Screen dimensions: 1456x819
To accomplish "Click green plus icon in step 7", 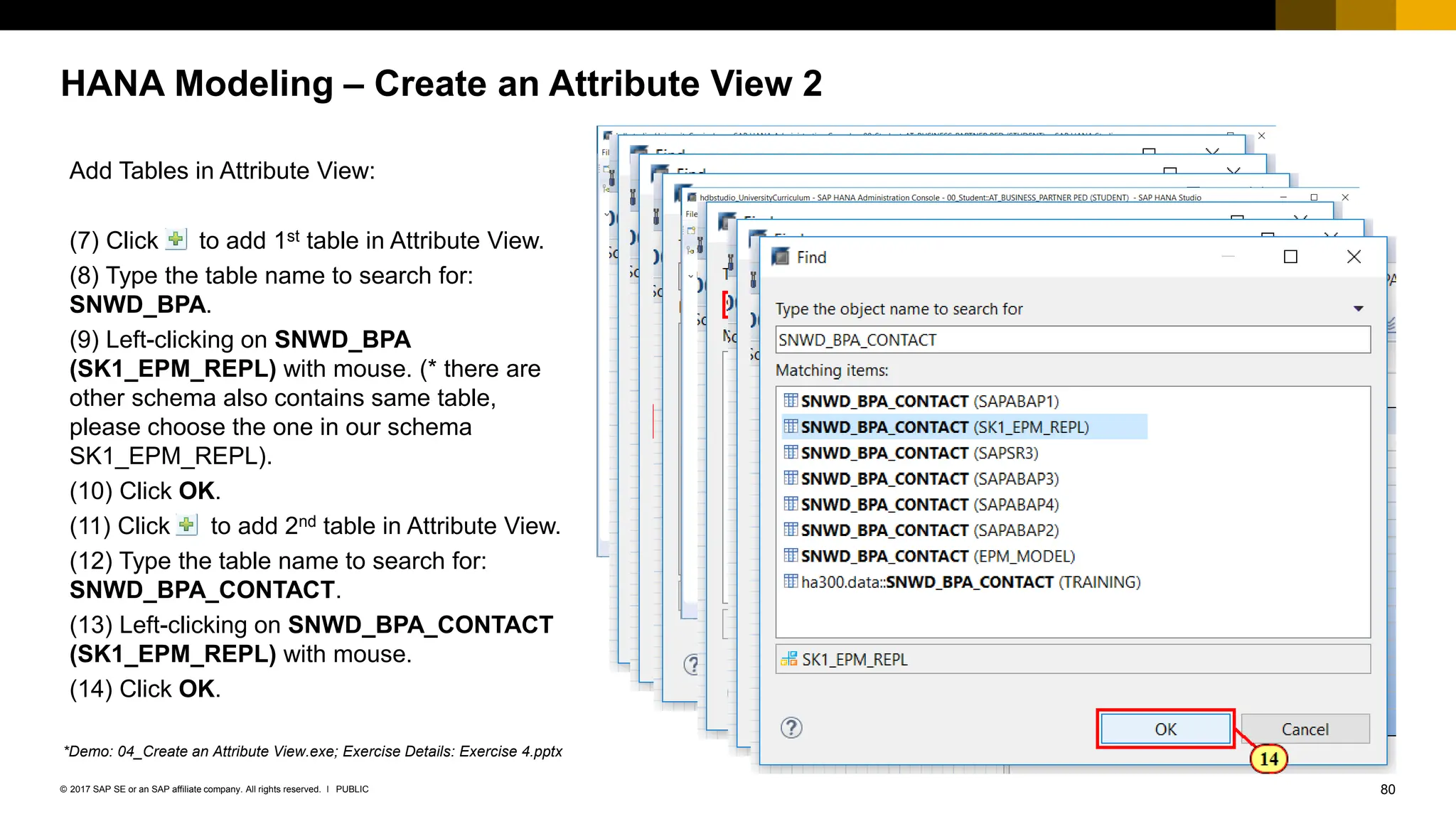I will click(x=176, y=239).
